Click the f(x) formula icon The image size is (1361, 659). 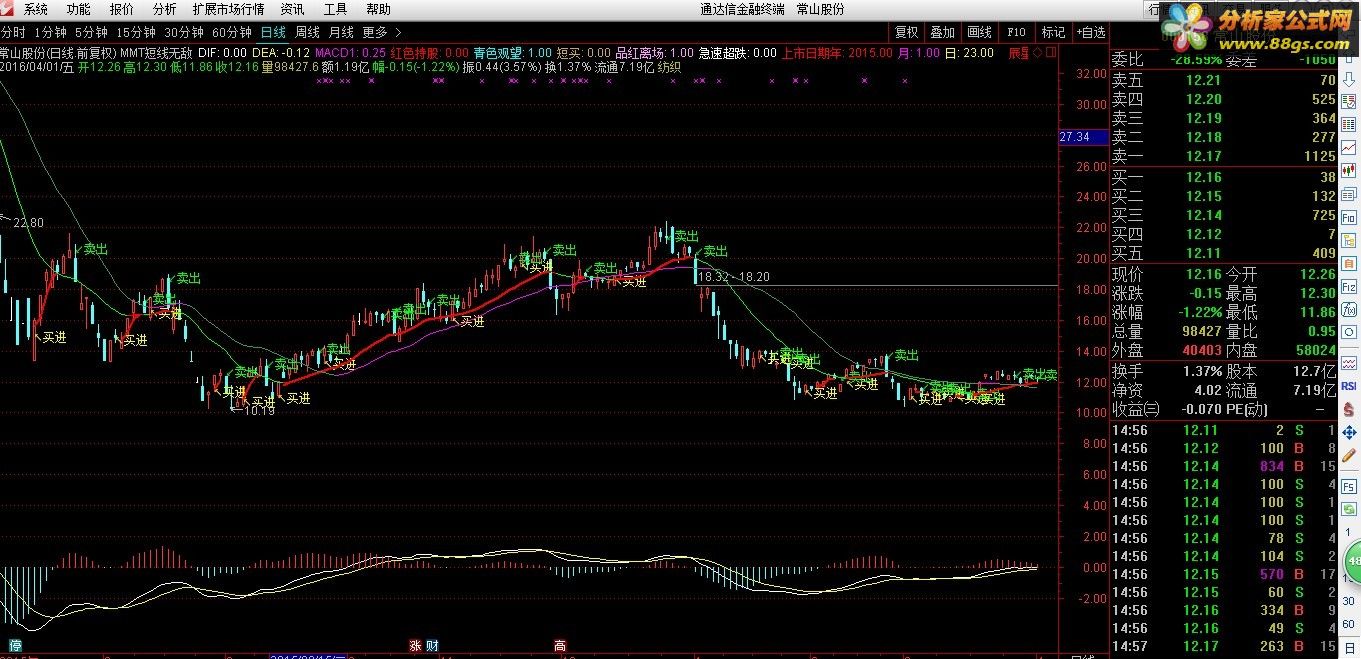point(1349,309)
